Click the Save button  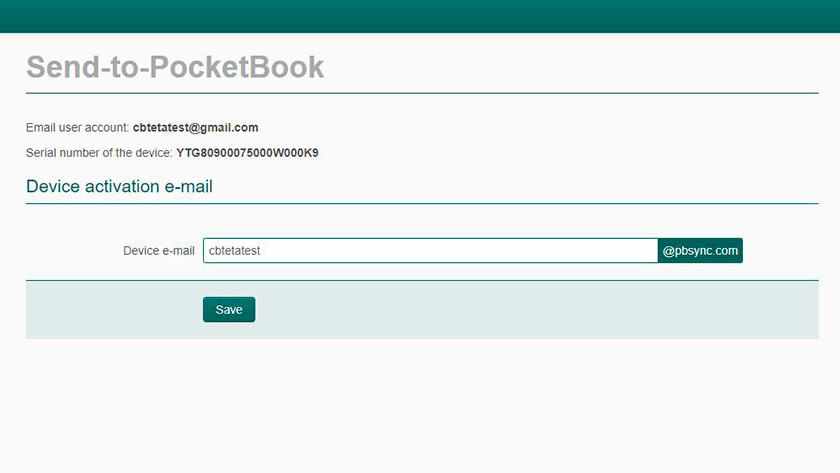229,310
